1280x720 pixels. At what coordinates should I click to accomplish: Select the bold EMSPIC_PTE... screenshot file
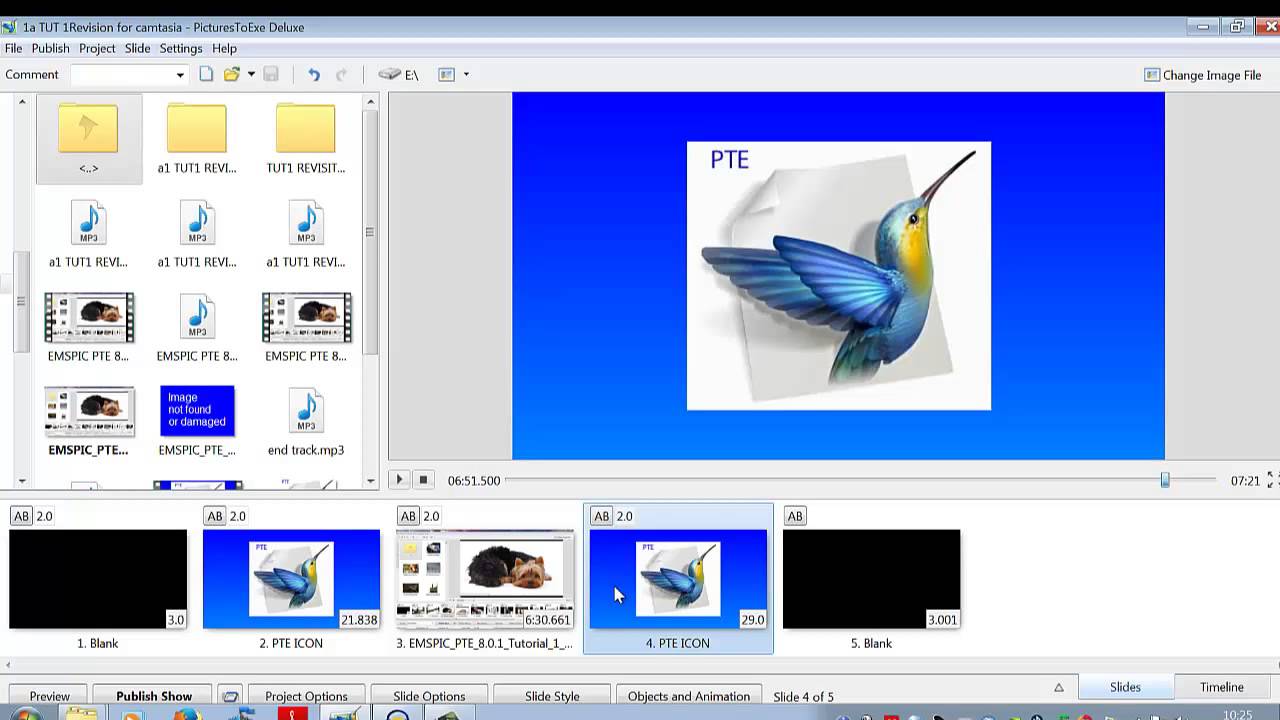[88, 421]
